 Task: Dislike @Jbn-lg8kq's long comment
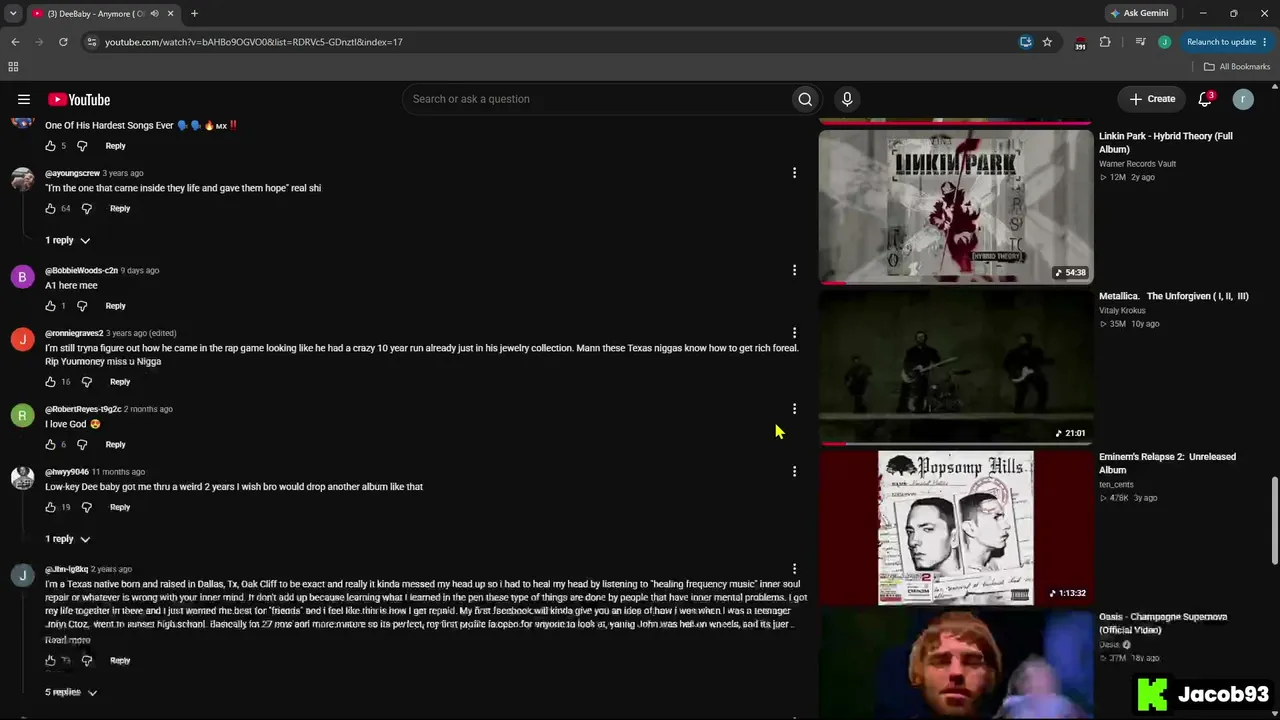point(86,661)
